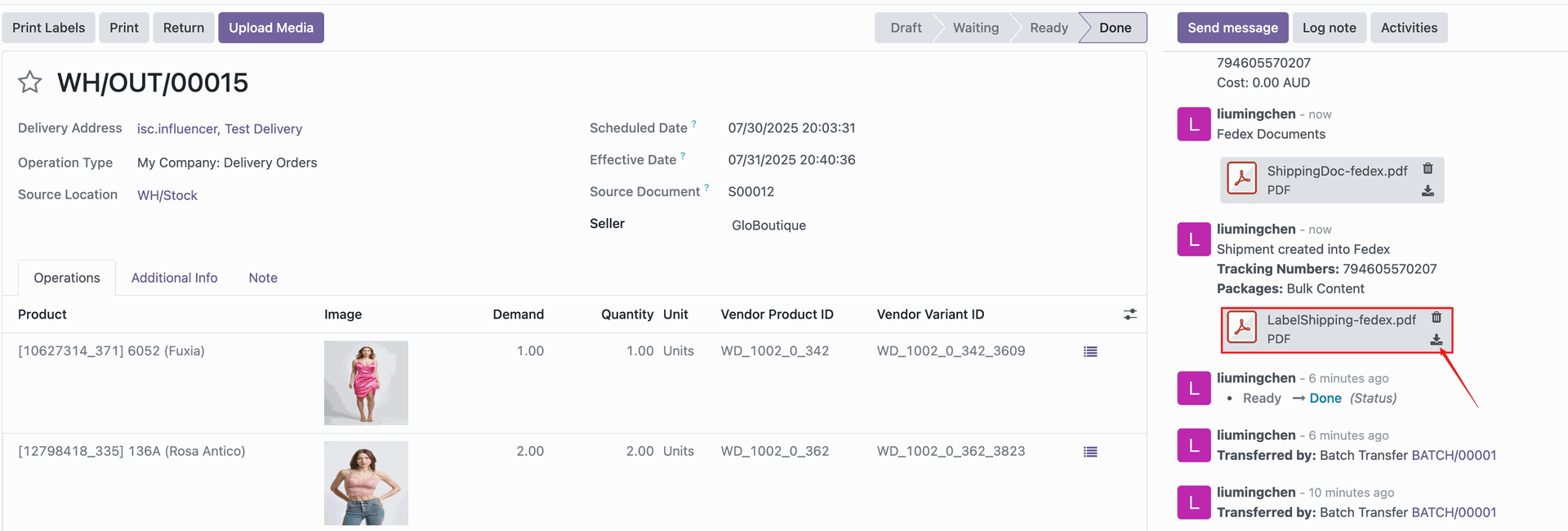Select the Ready status stage
The image size is (1568, 531).
pyautogui.click(x=1049, y=28)
